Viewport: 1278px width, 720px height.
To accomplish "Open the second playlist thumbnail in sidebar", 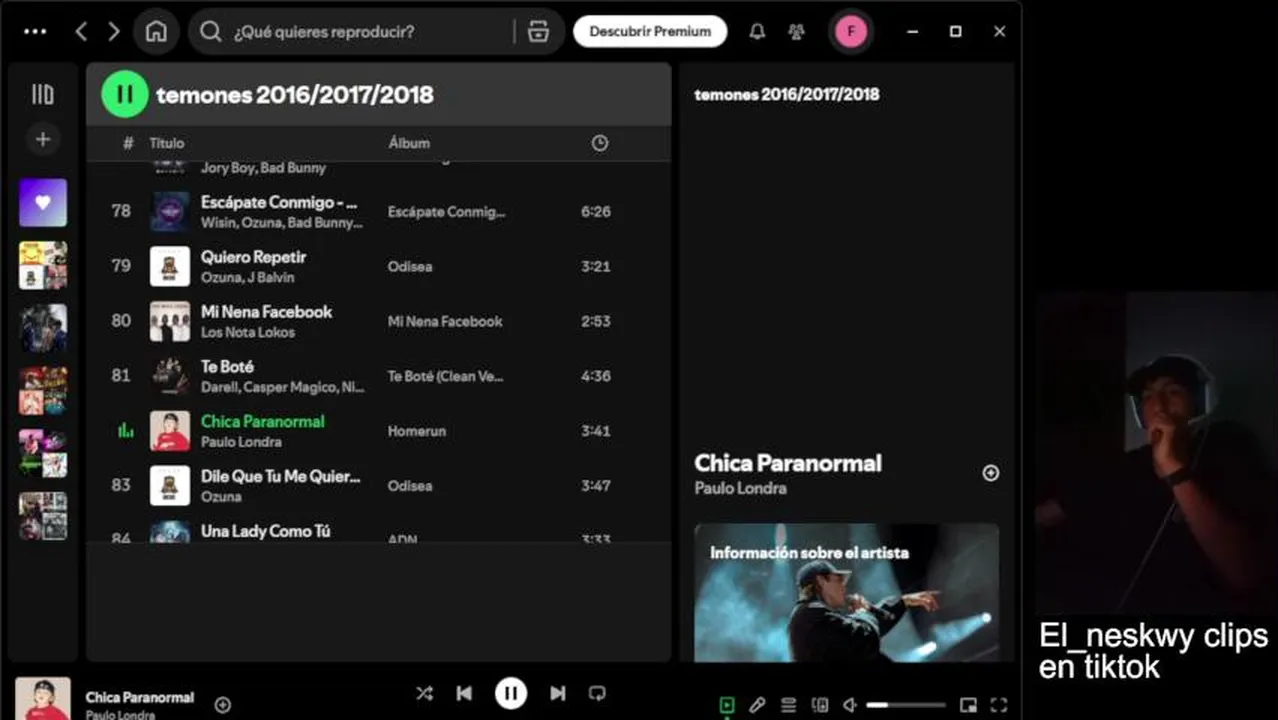I will [43, 265].
